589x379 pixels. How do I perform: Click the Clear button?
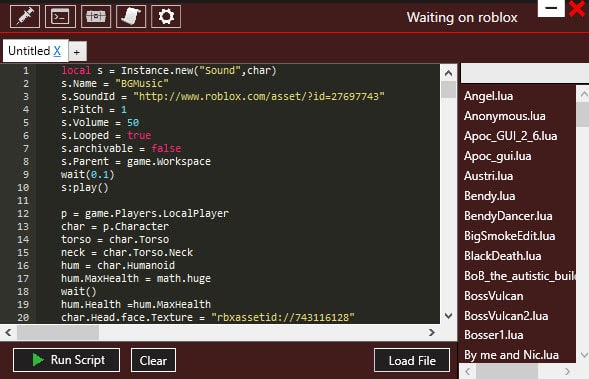(x=153, y=360)
